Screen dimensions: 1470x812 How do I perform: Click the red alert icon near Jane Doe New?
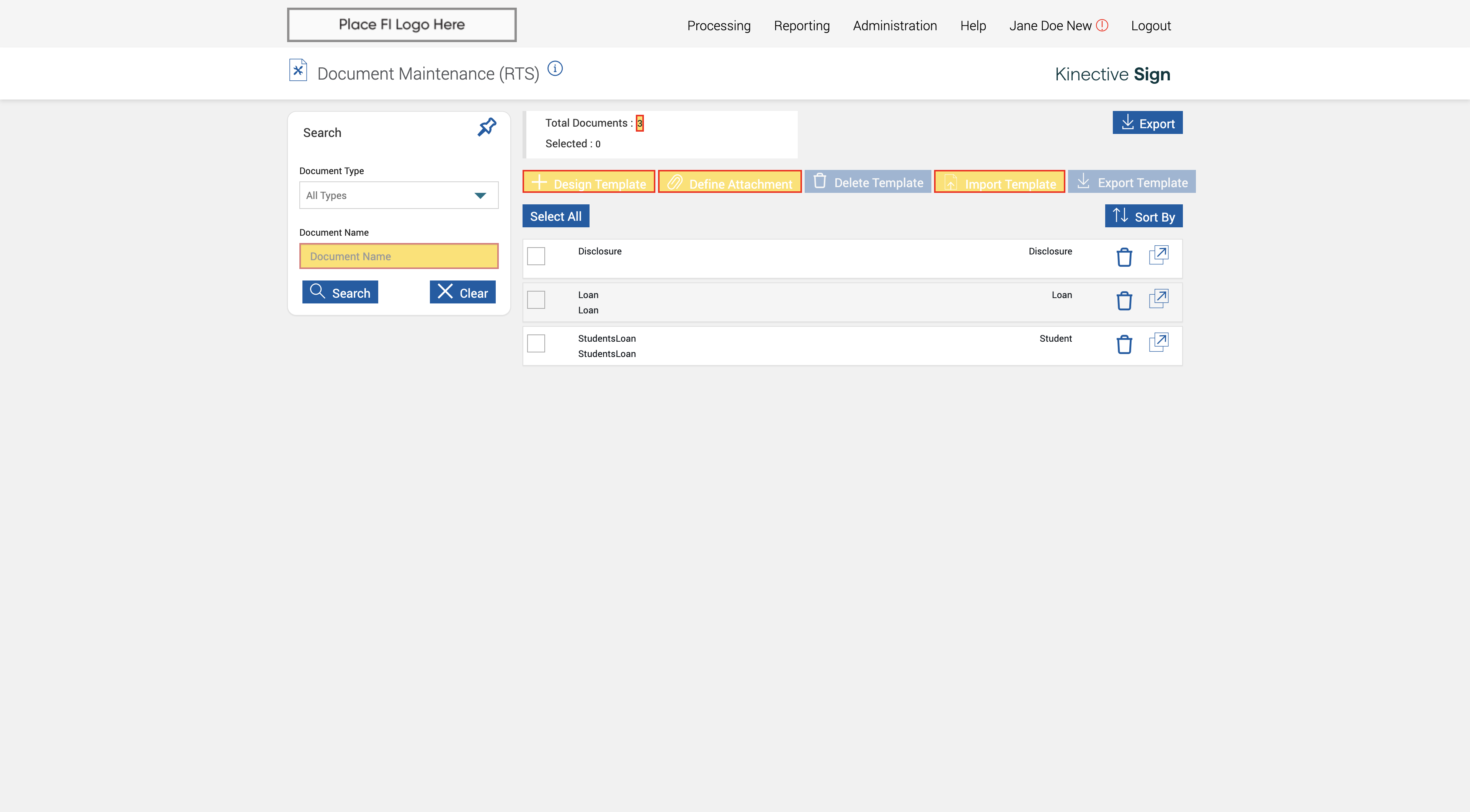point(1102,25)
